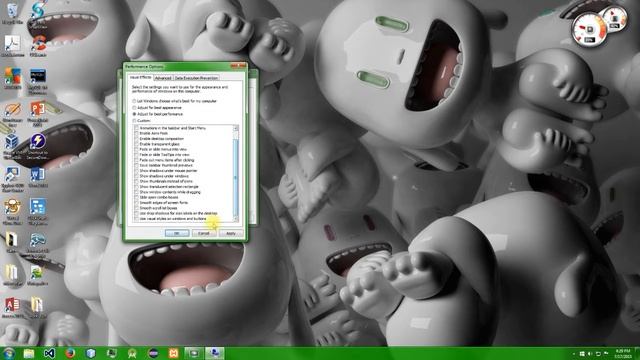Enable Aero Peek checkbox
The image size is (640, 360).
pyautogui.click(x=137, y=133)
